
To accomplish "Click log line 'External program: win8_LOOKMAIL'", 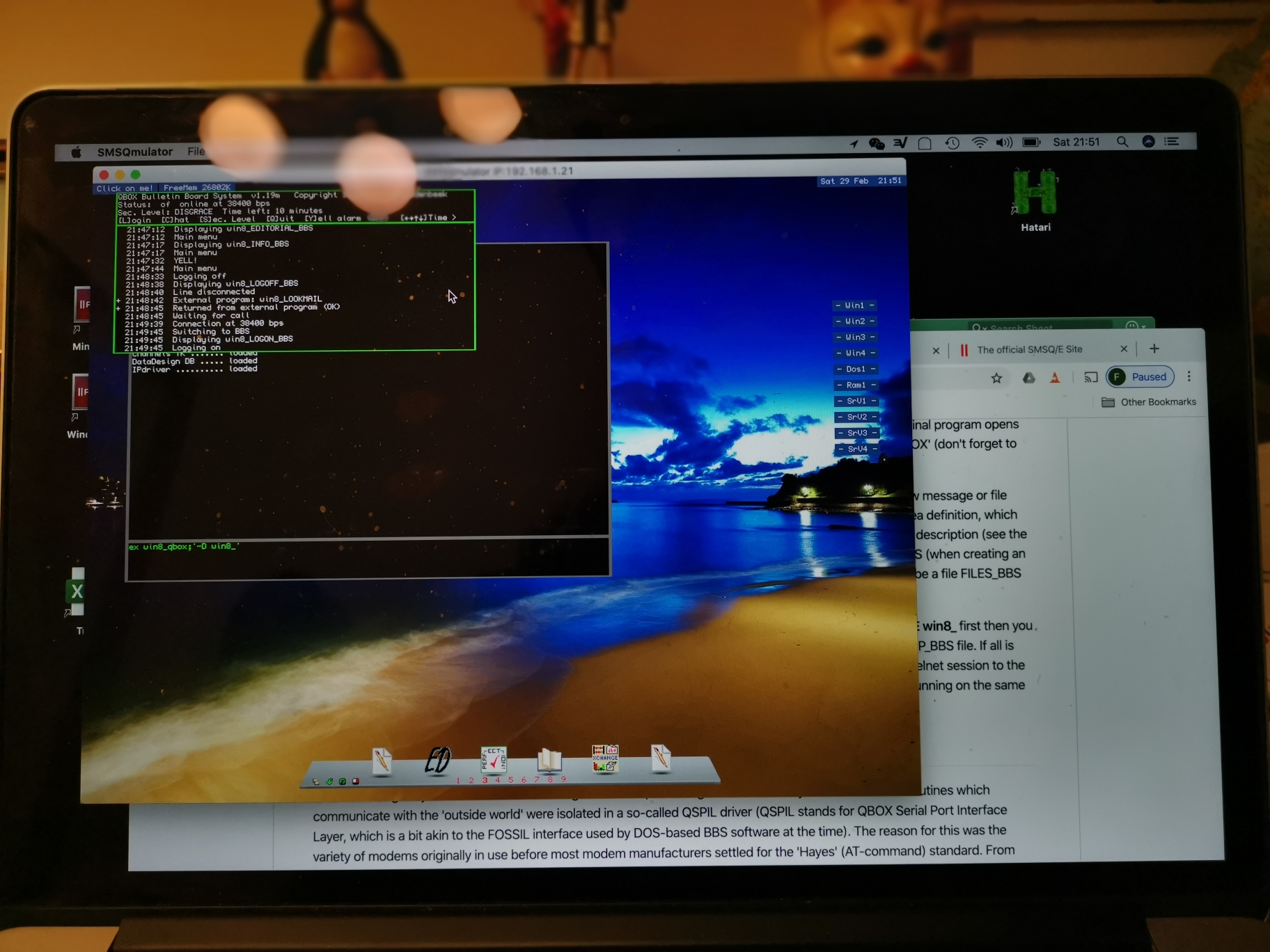I will point(247,299).
